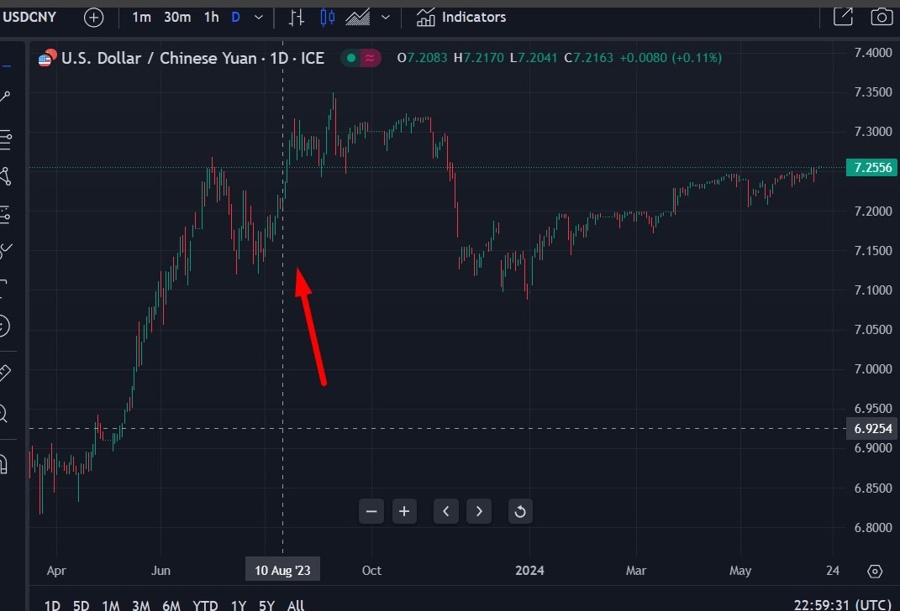The image size is (900, 611).
Task: Select the Ruler measure tool
Action: point(5,373)
